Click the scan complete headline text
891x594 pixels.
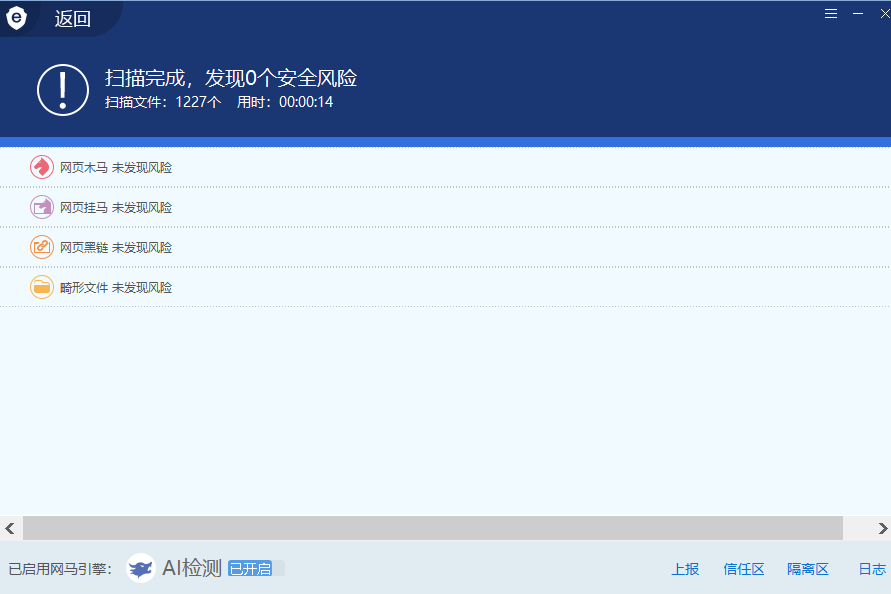click(231, 78)
